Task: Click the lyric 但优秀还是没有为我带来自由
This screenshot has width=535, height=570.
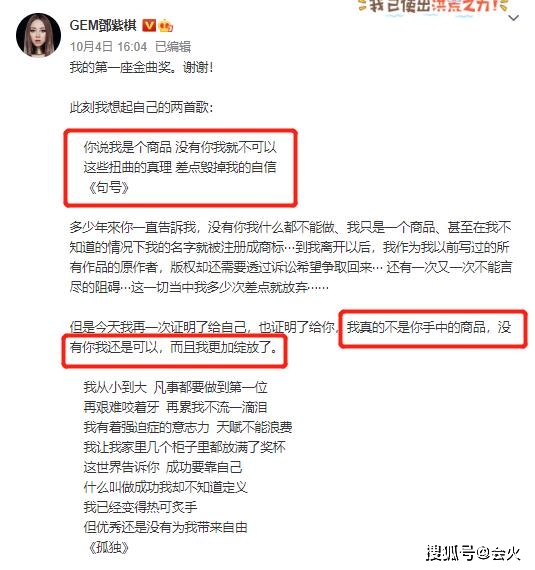Action: click(165, 527)
